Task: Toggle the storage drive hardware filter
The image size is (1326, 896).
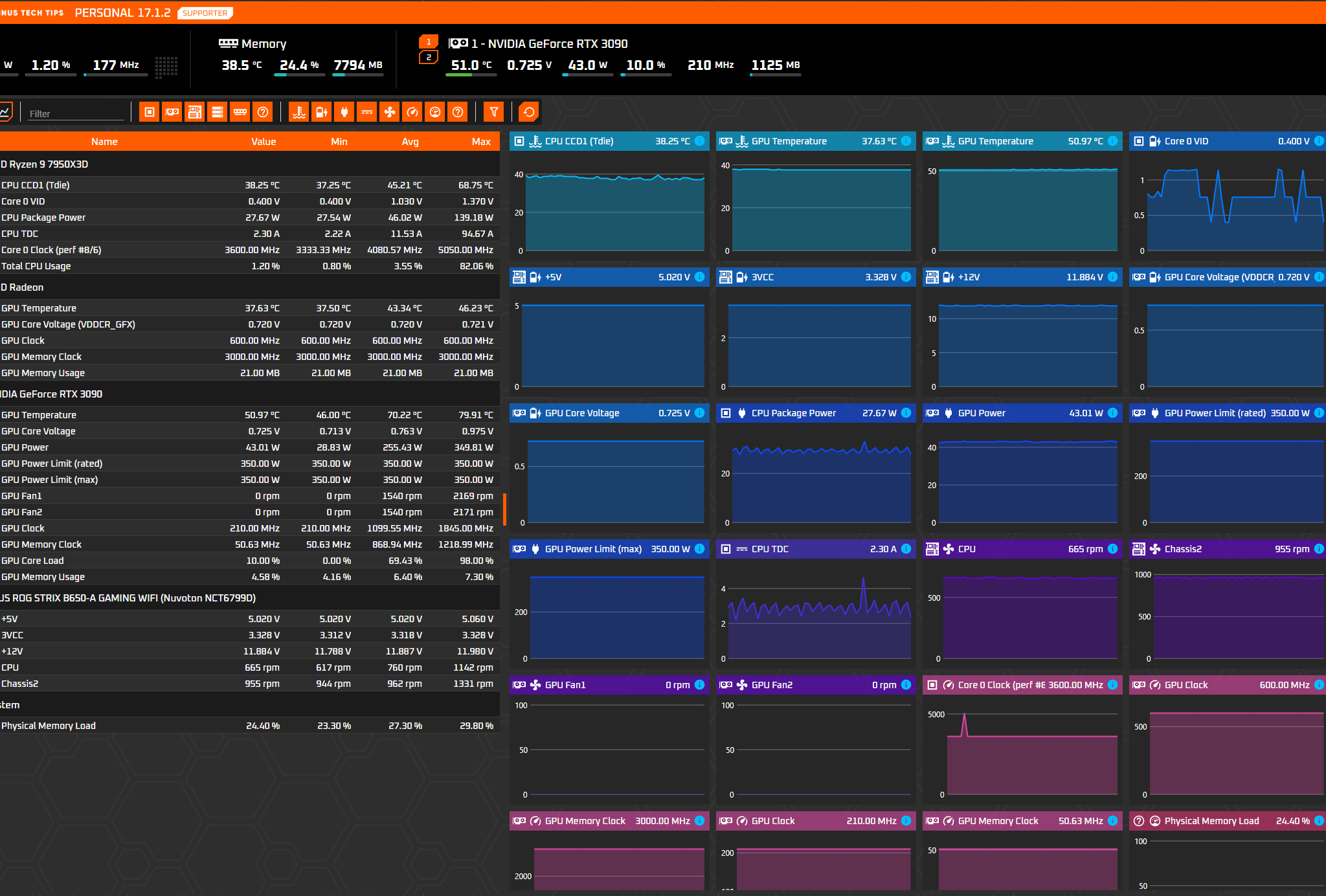Action: coord(217,112)
